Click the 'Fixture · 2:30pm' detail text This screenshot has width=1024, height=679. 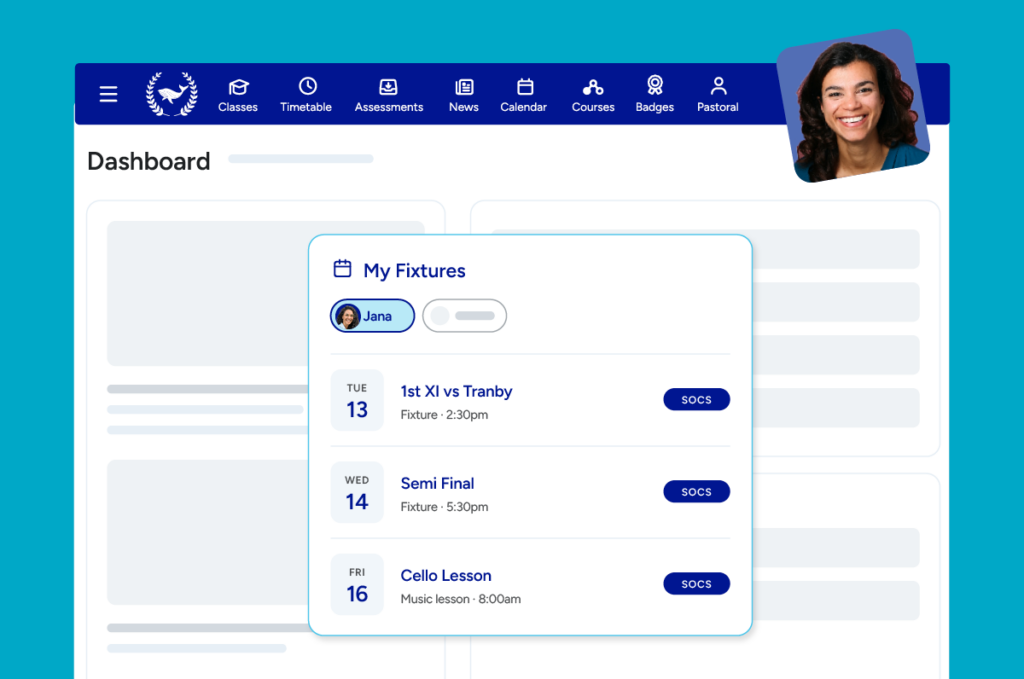444,415
